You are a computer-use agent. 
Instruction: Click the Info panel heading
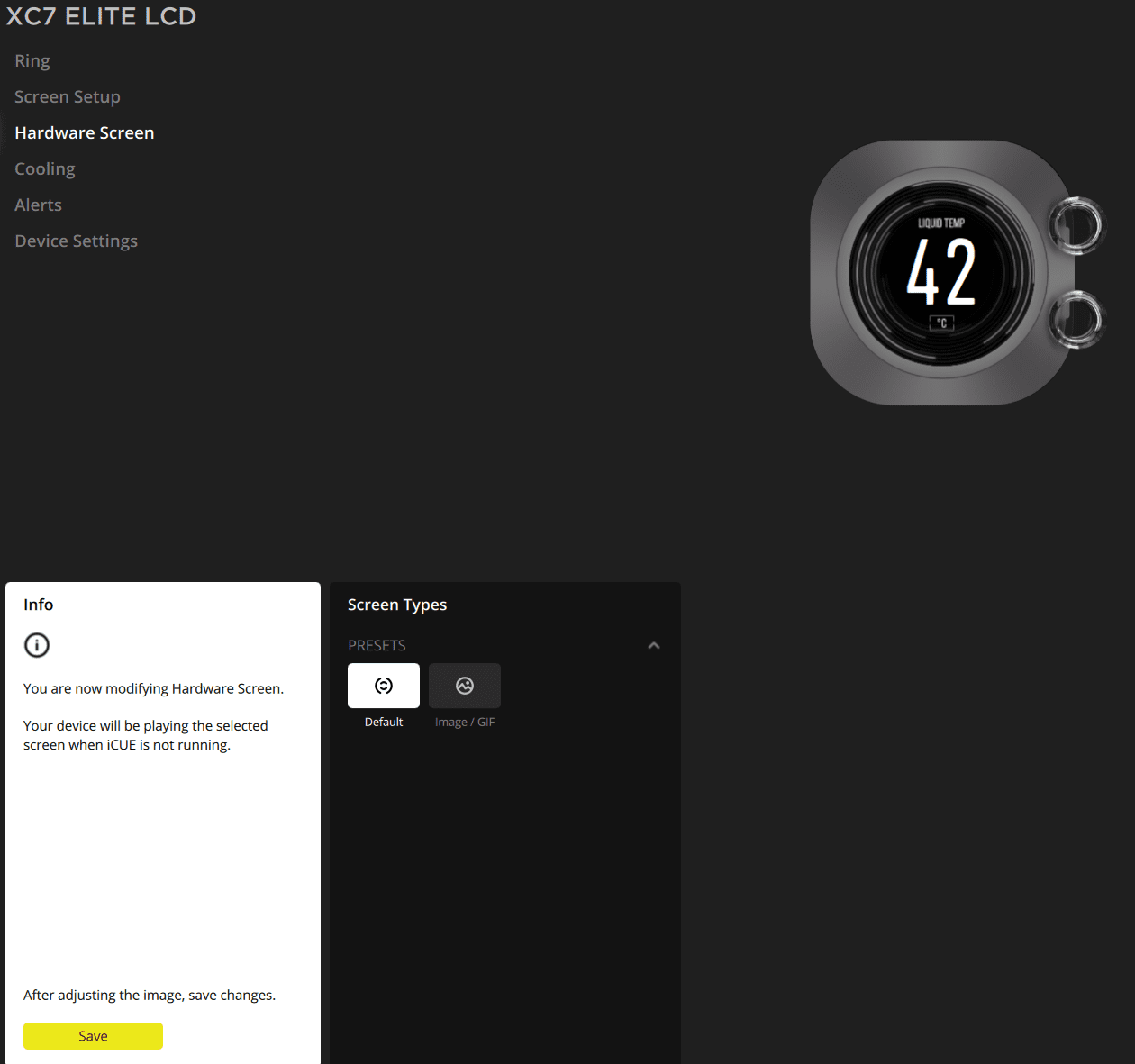coord(39,605)
